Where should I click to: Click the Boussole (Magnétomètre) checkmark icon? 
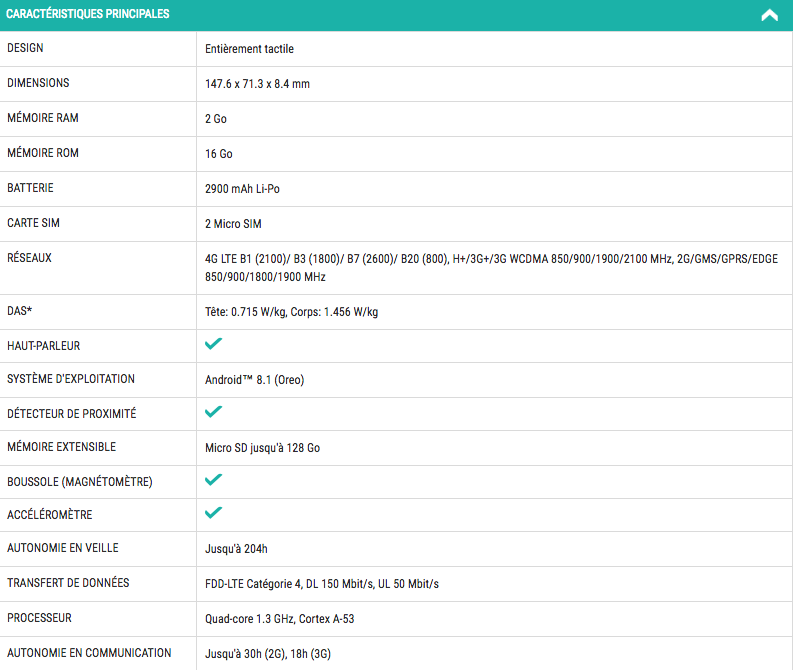(x=213, y=480)
